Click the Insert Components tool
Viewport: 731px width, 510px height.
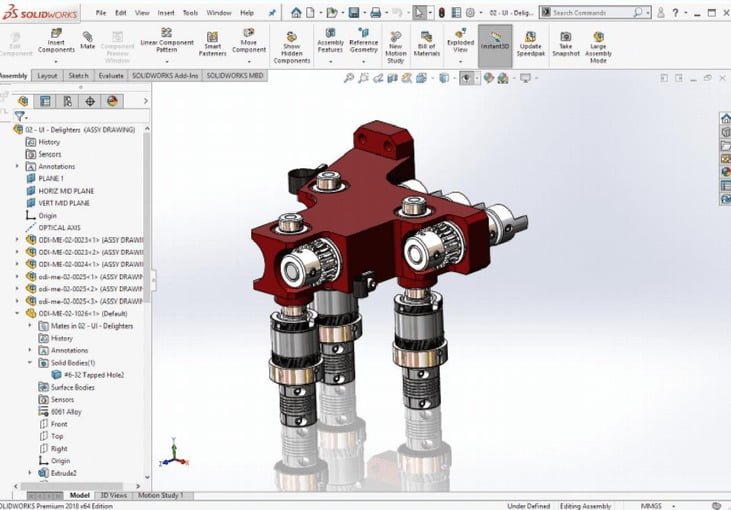point(56,41)
